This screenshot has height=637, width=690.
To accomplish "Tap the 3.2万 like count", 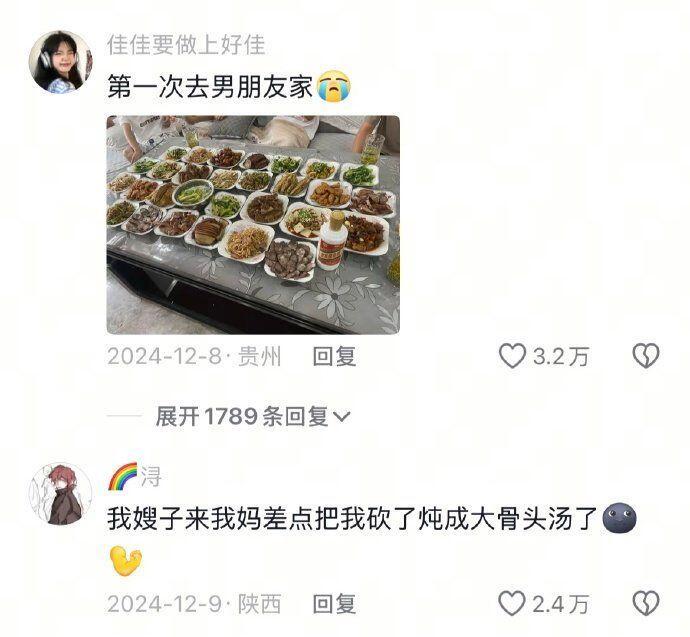I will [561, 356].
